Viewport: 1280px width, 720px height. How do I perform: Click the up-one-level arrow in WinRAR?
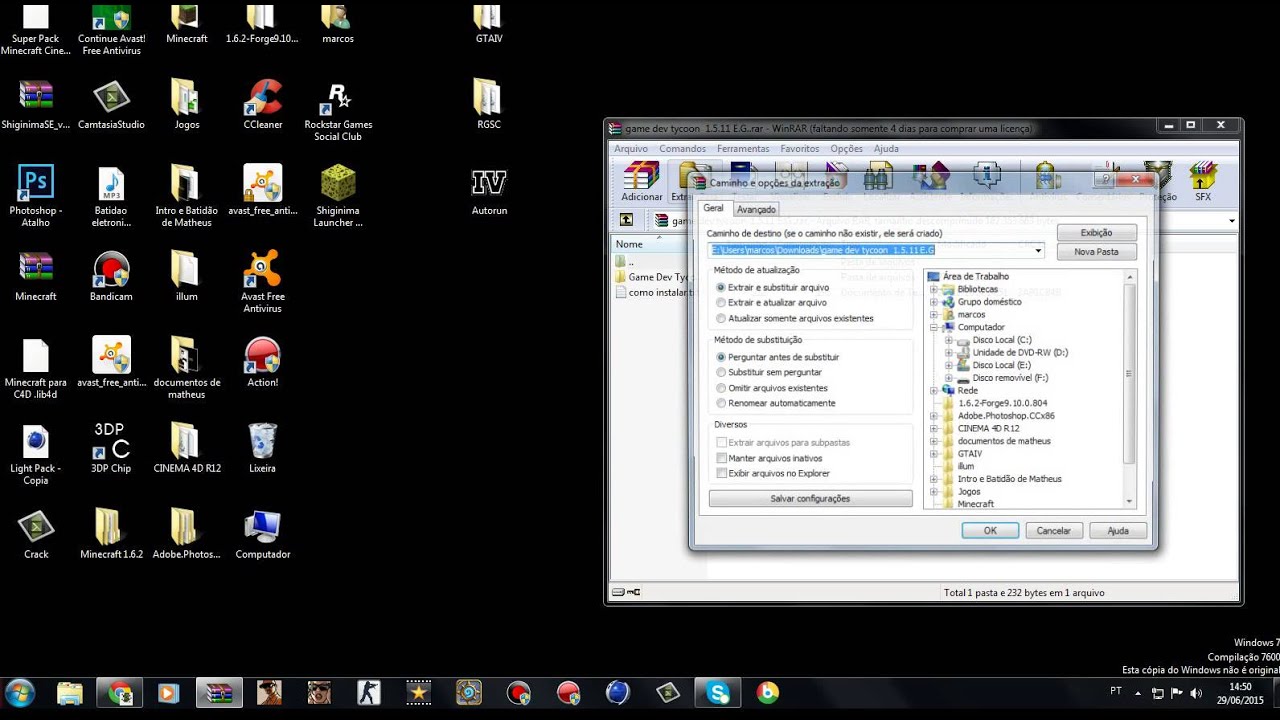point(626,220)
